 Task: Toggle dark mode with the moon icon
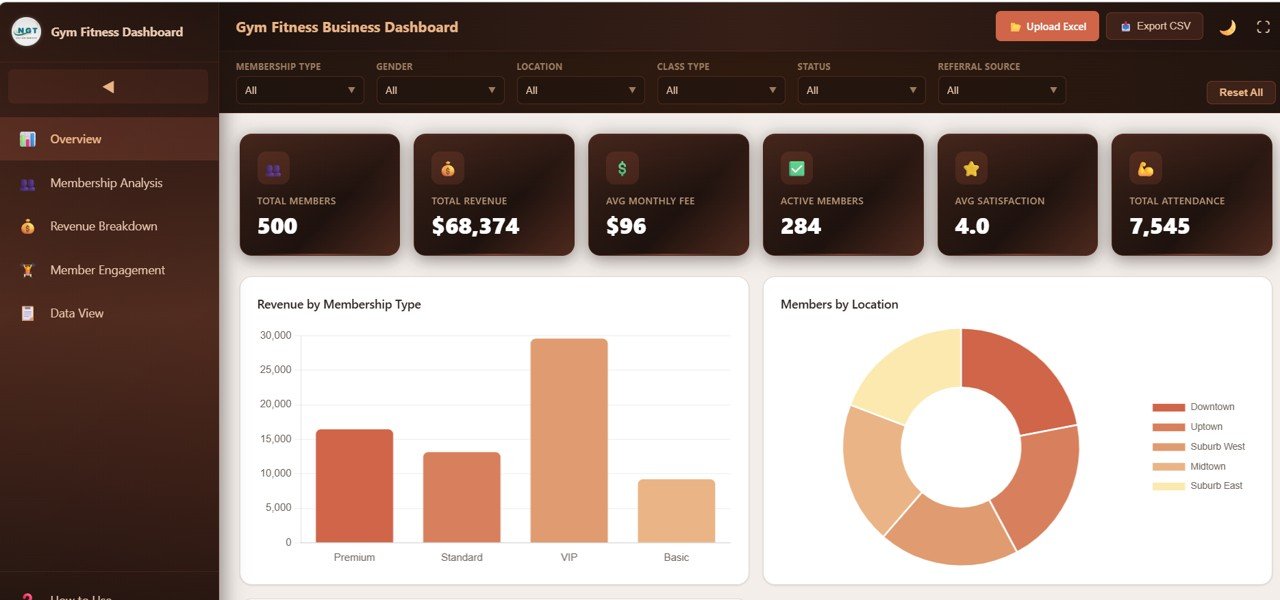[x=1228, y=26]
